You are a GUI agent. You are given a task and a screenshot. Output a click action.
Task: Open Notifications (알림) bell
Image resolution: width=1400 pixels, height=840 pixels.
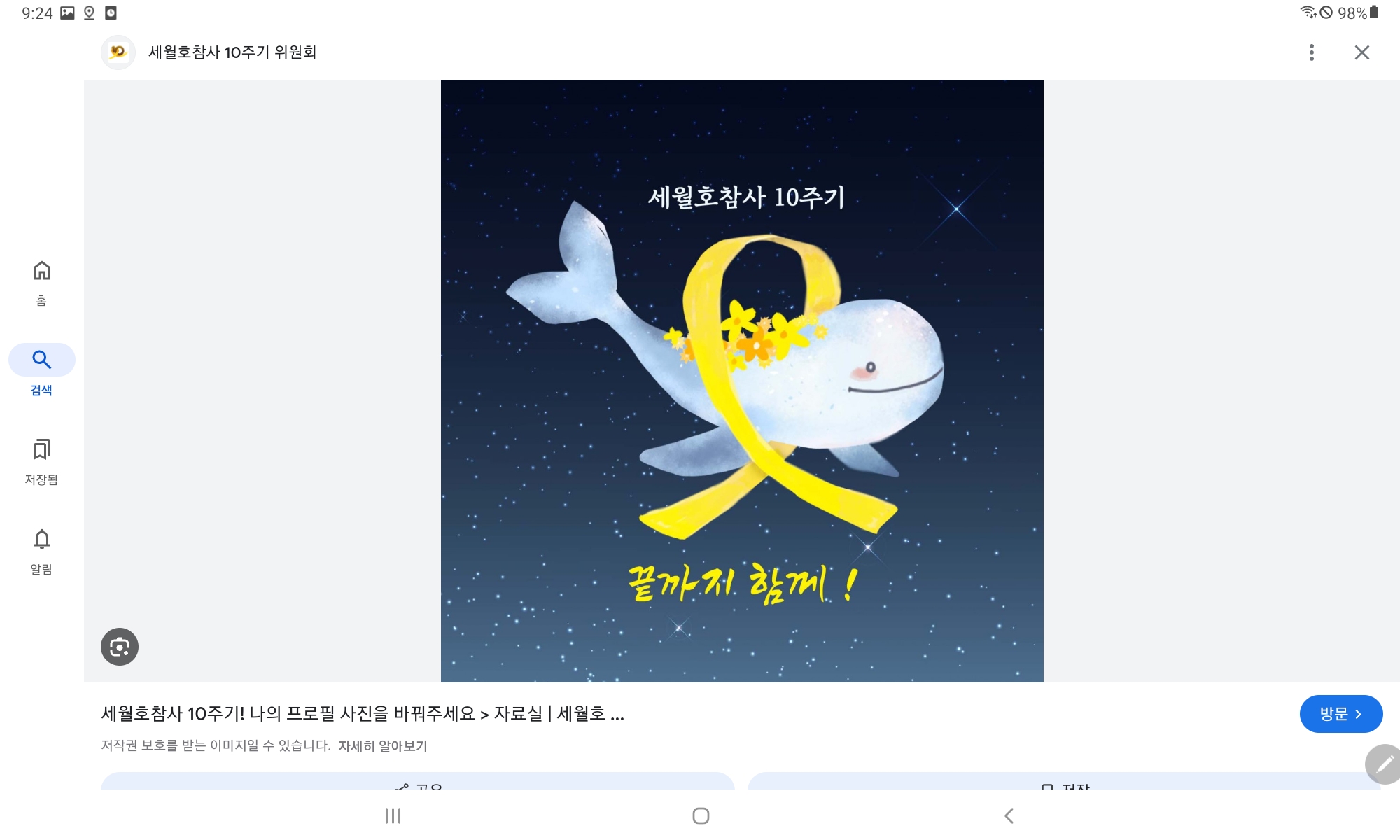pyautogui.click(x=41, y=552)
